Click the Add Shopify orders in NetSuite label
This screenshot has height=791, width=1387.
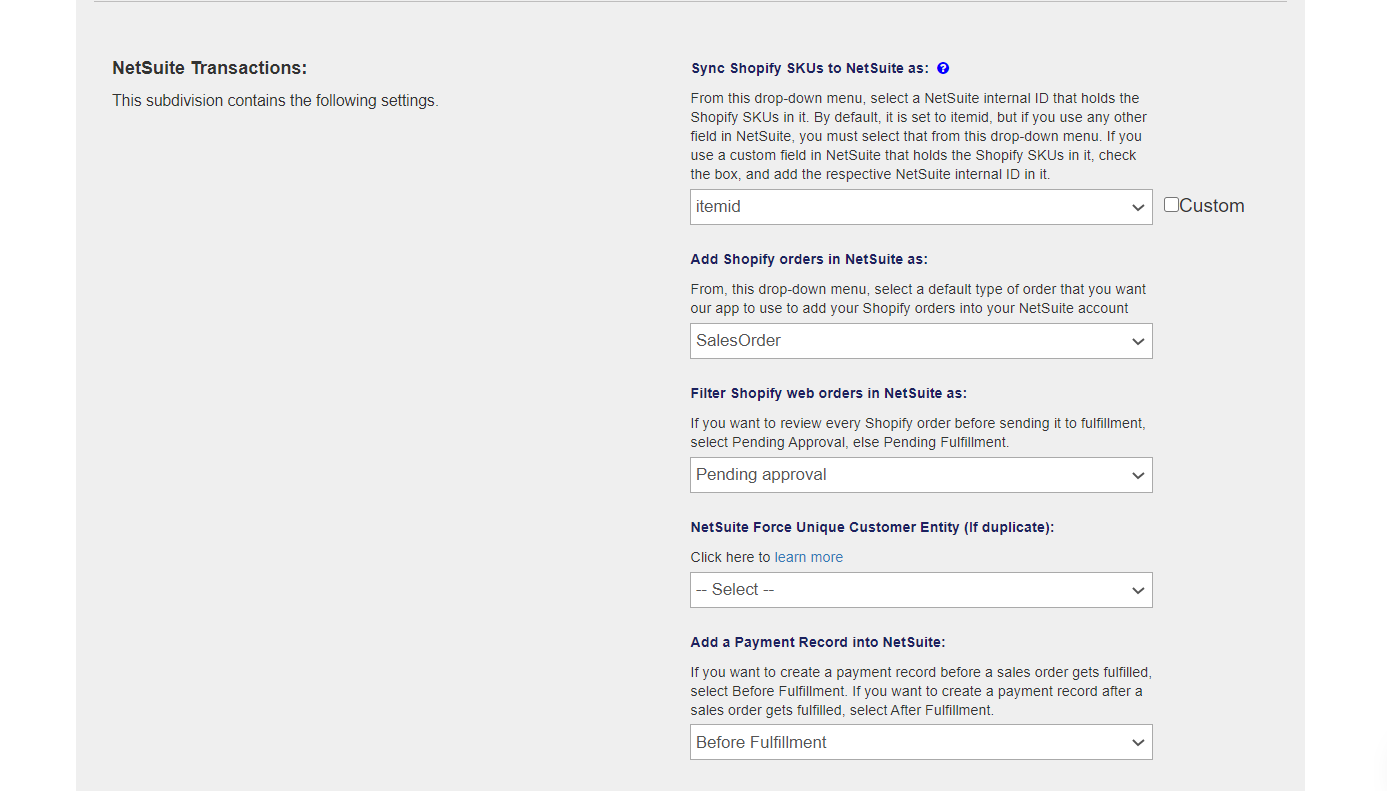(x=809, y=259)
